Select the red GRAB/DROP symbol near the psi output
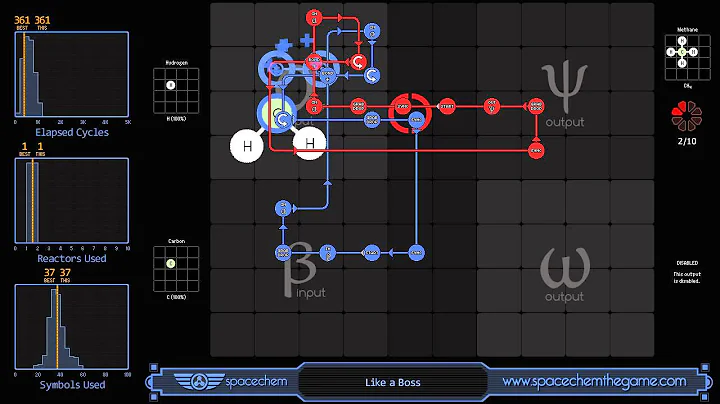The image size is (720, 404). coord(536,106)
